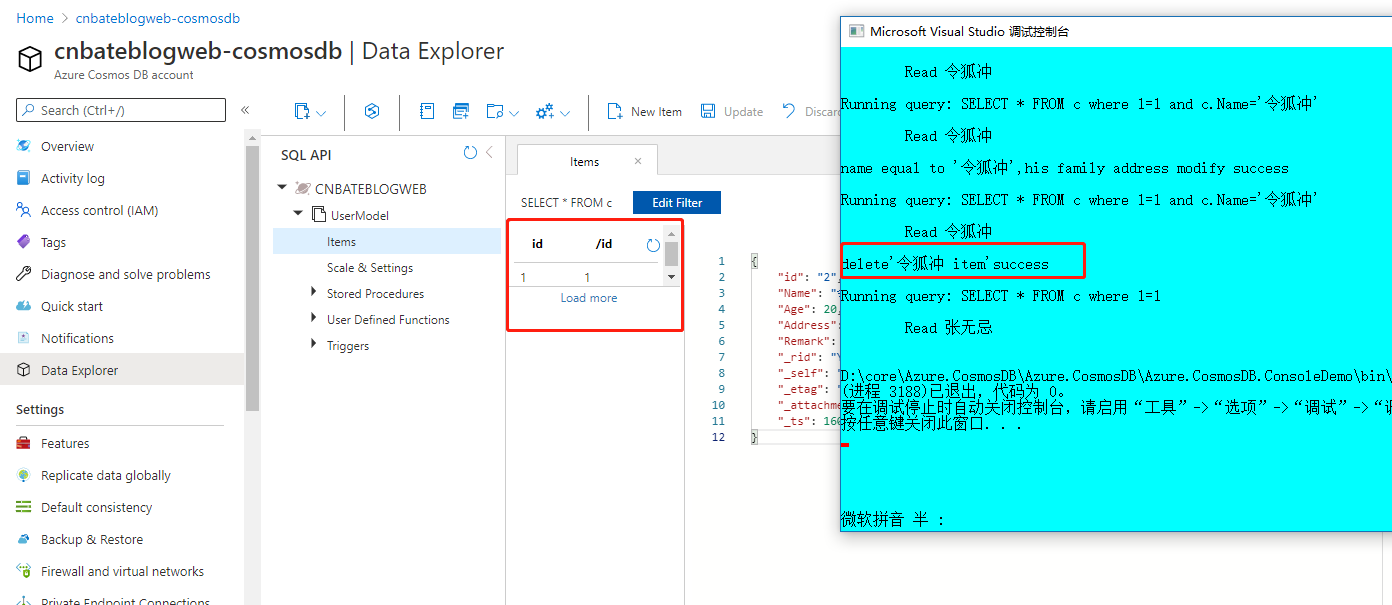Viewport: 1392px width, 605px height.
Task: Click the Access control (IAM) icon
Action: [24, 210]
